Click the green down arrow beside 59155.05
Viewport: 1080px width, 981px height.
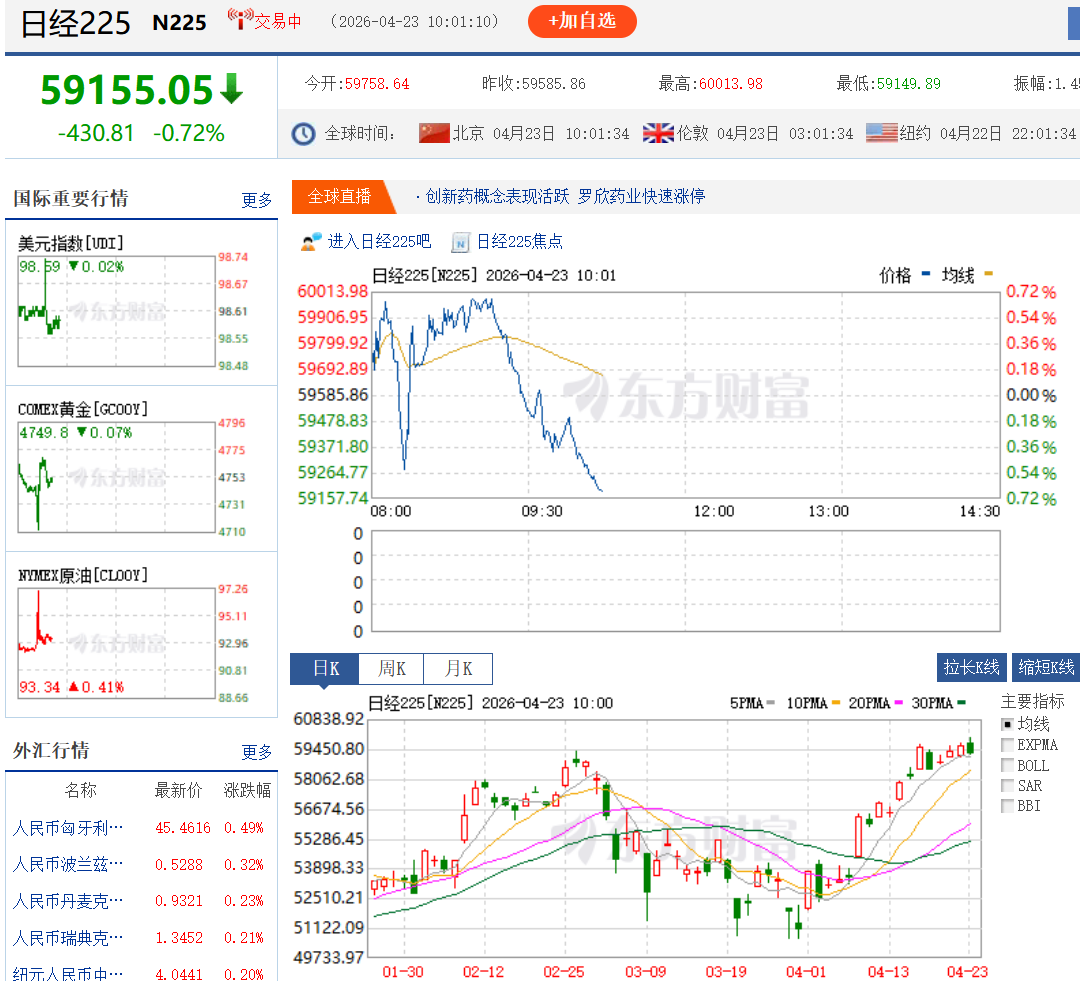point(231,89)
